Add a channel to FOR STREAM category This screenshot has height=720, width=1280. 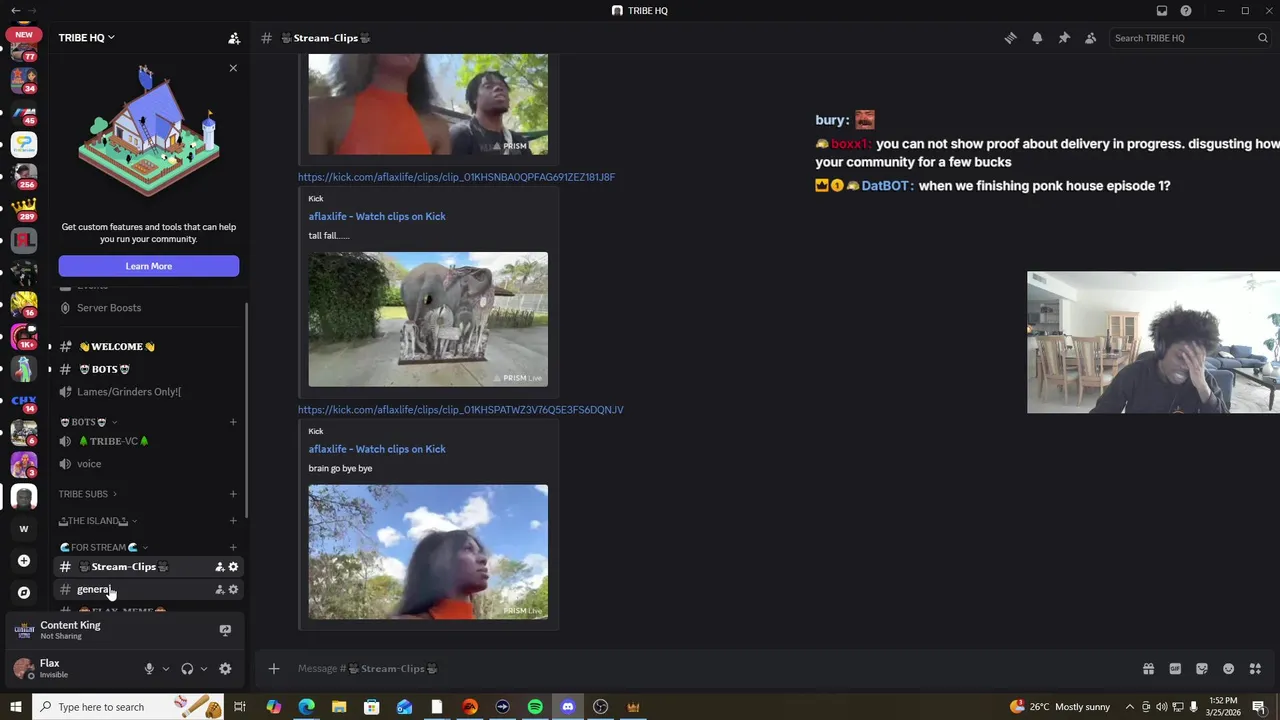click(233, 548)
